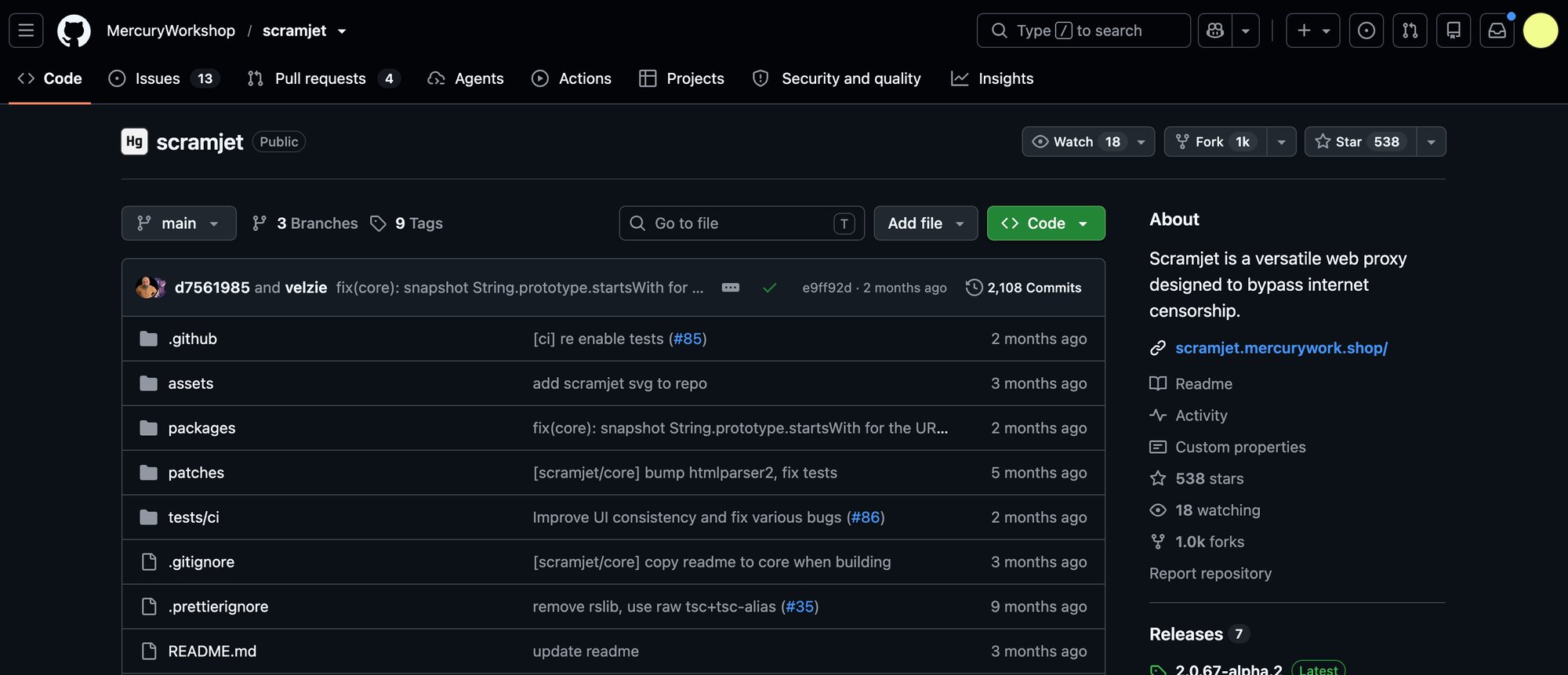Screen dimensions: 1568x675
Task: Open the scramjet.mercurywork.shop website link
Action: [x=1281, y=348]
